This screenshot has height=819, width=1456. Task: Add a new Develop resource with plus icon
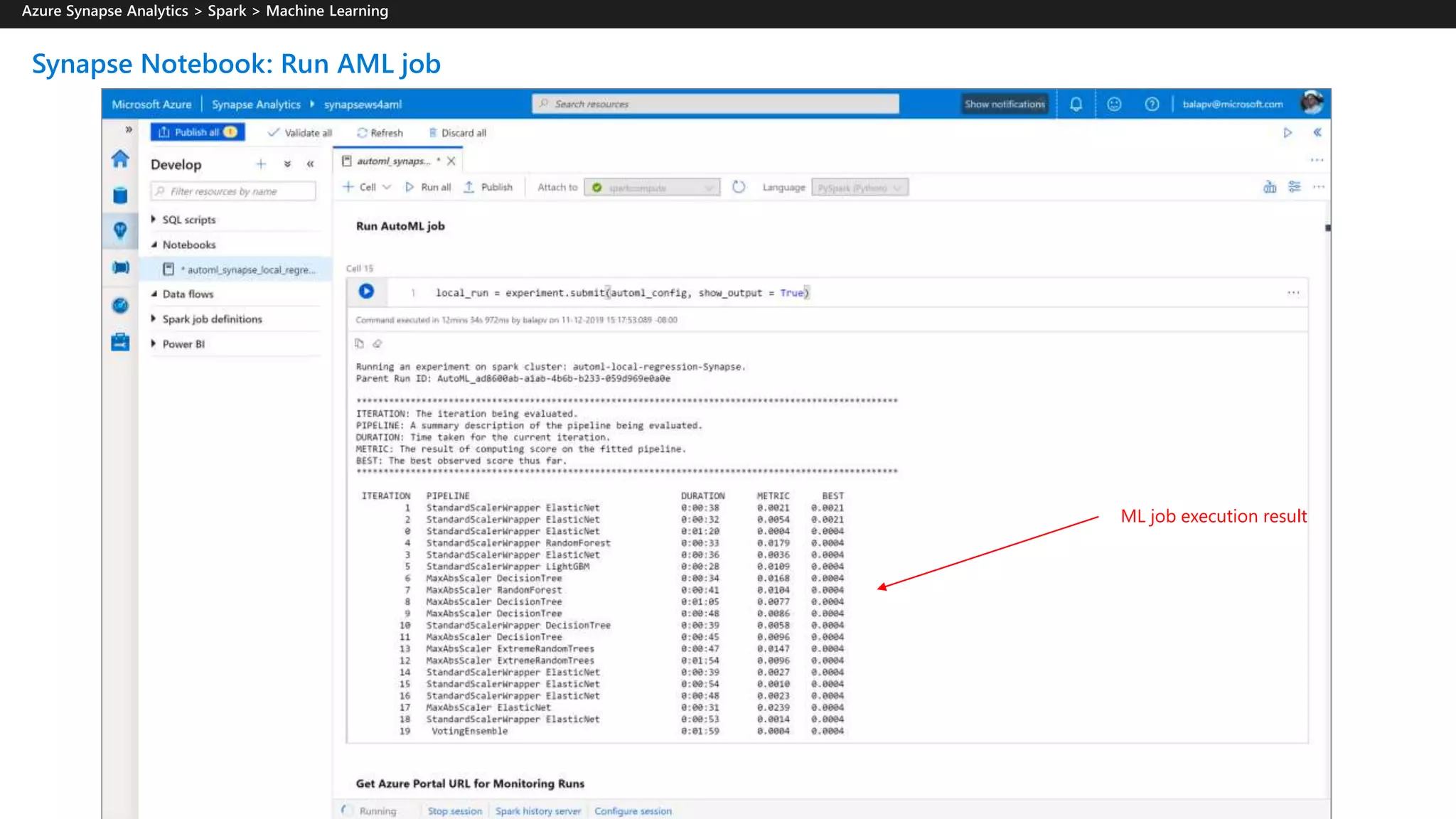(261, 164)
